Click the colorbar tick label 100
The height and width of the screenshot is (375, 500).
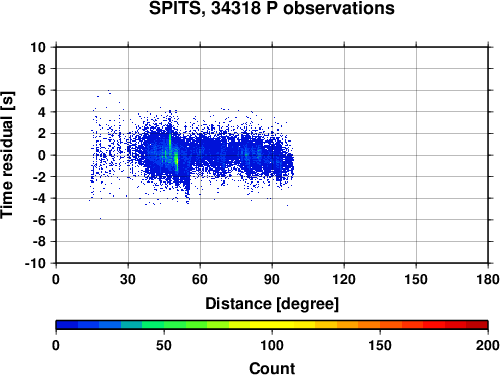(272, 345)
